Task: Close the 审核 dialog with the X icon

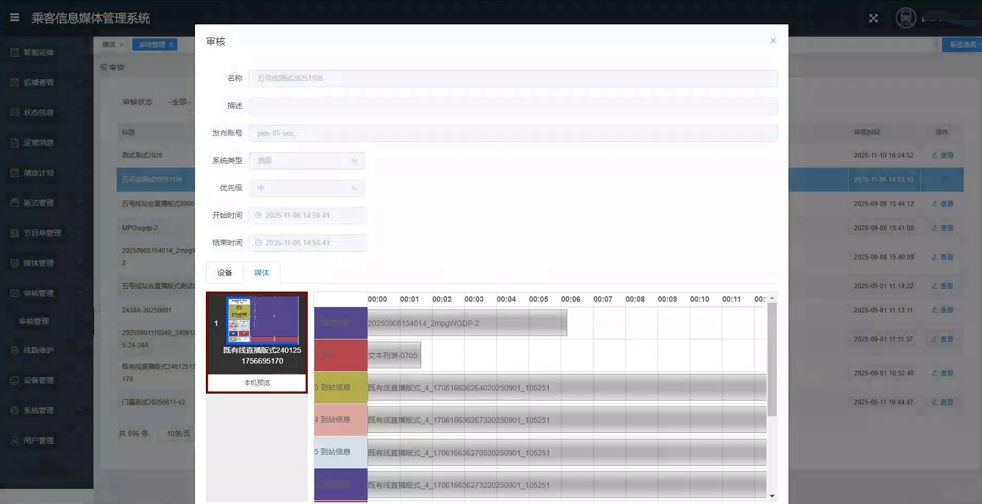Action: tap(773, 41)
